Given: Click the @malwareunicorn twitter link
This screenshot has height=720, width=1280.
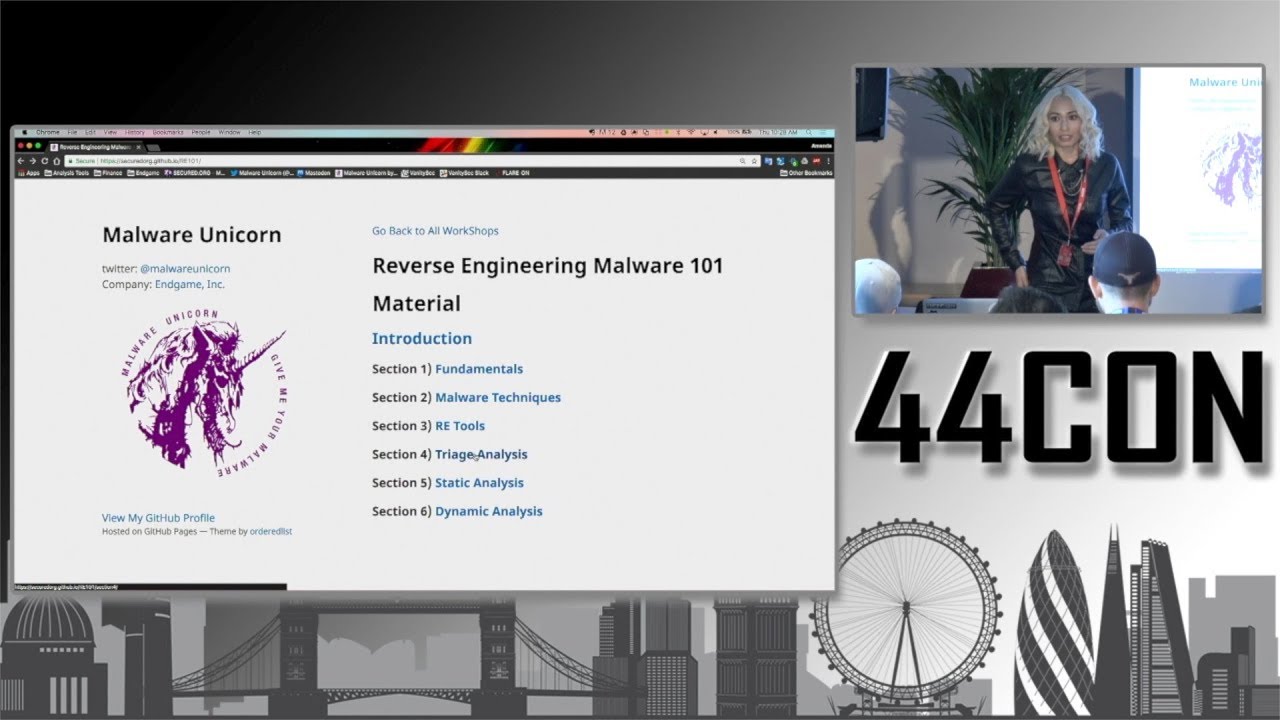Looking at the screenshot, I should [185, 269].
